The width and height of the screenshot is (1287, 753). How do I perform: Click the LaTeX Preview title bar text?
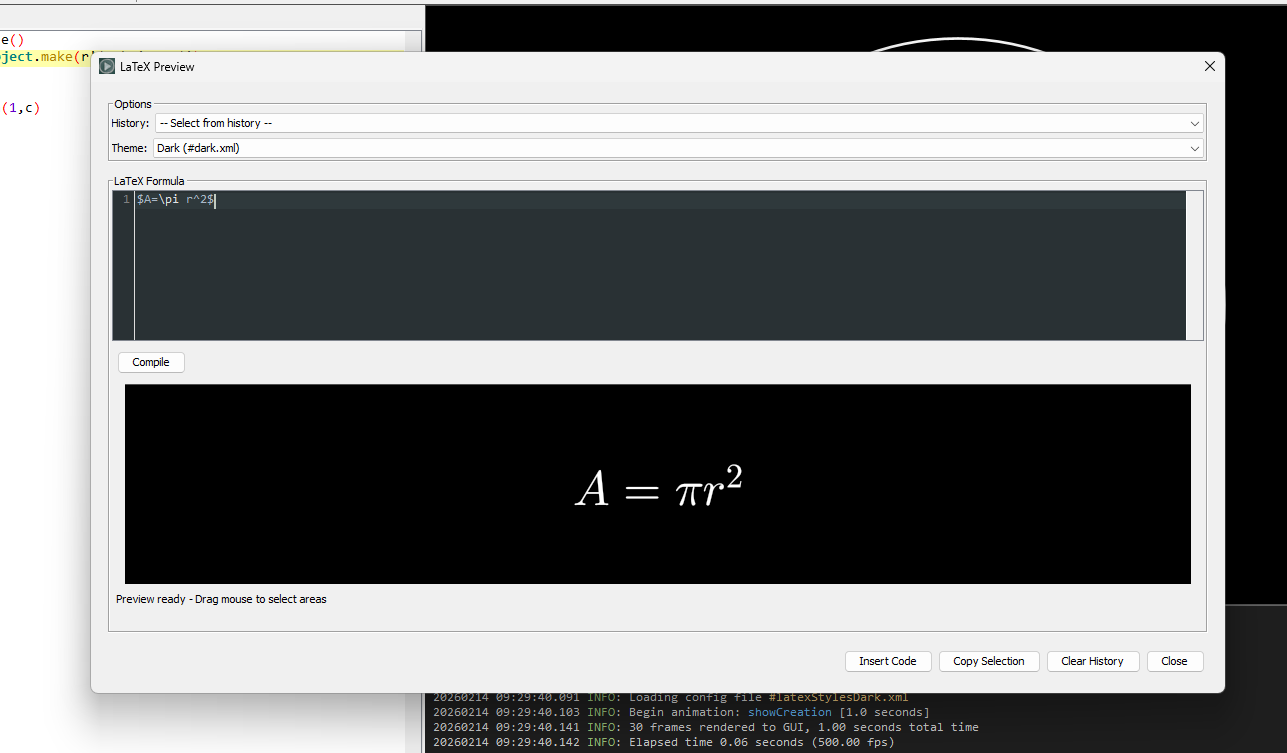click(x=158, y=67)
